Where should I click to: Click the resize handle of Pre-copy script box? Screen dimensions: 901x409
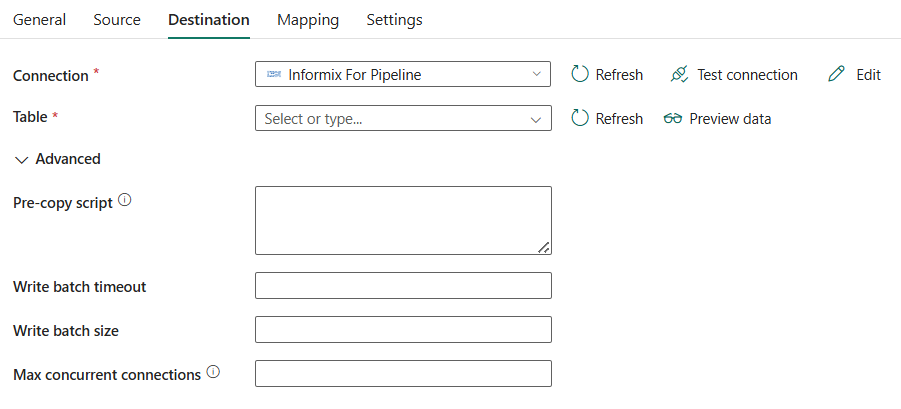click(544, 248)
